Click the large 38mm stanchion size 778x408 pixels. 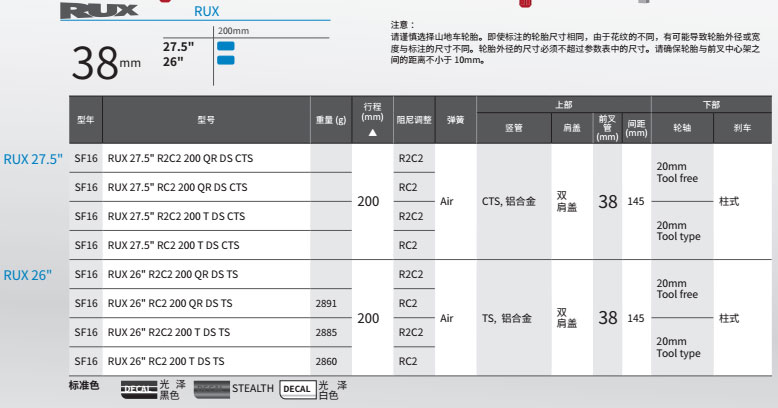106,63
